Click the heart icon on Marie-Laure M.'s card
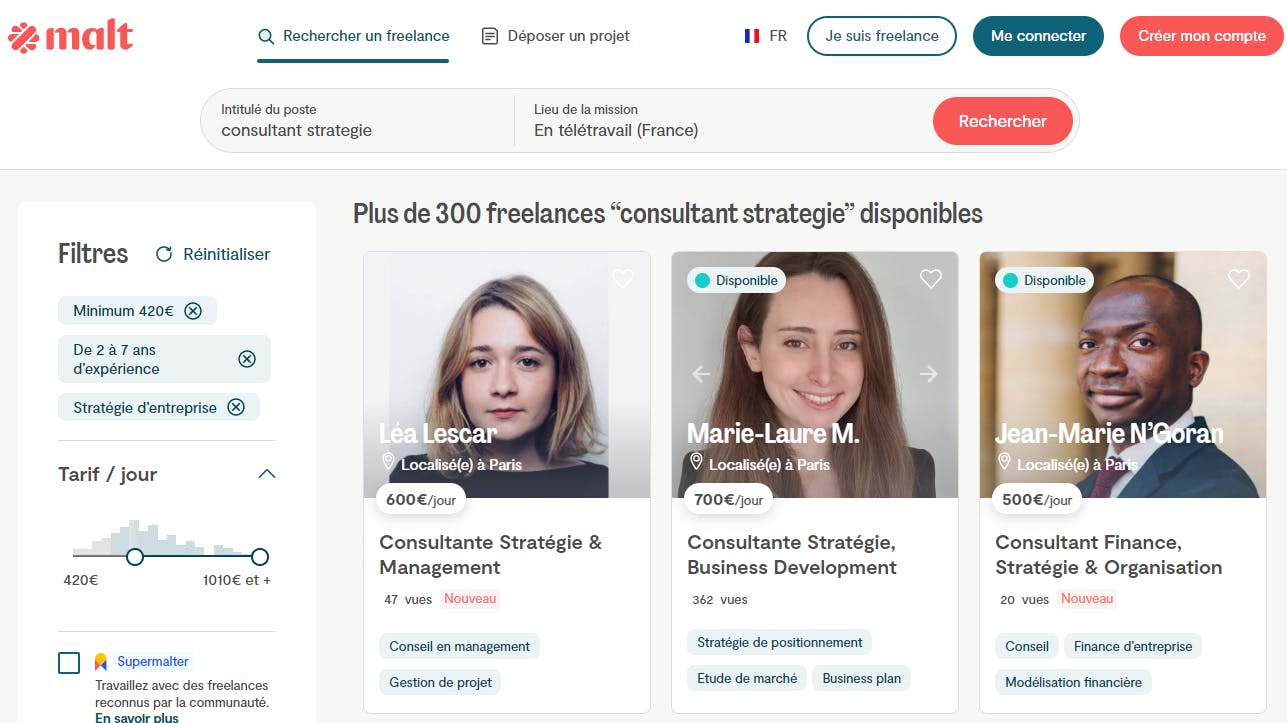 point(930,278)
